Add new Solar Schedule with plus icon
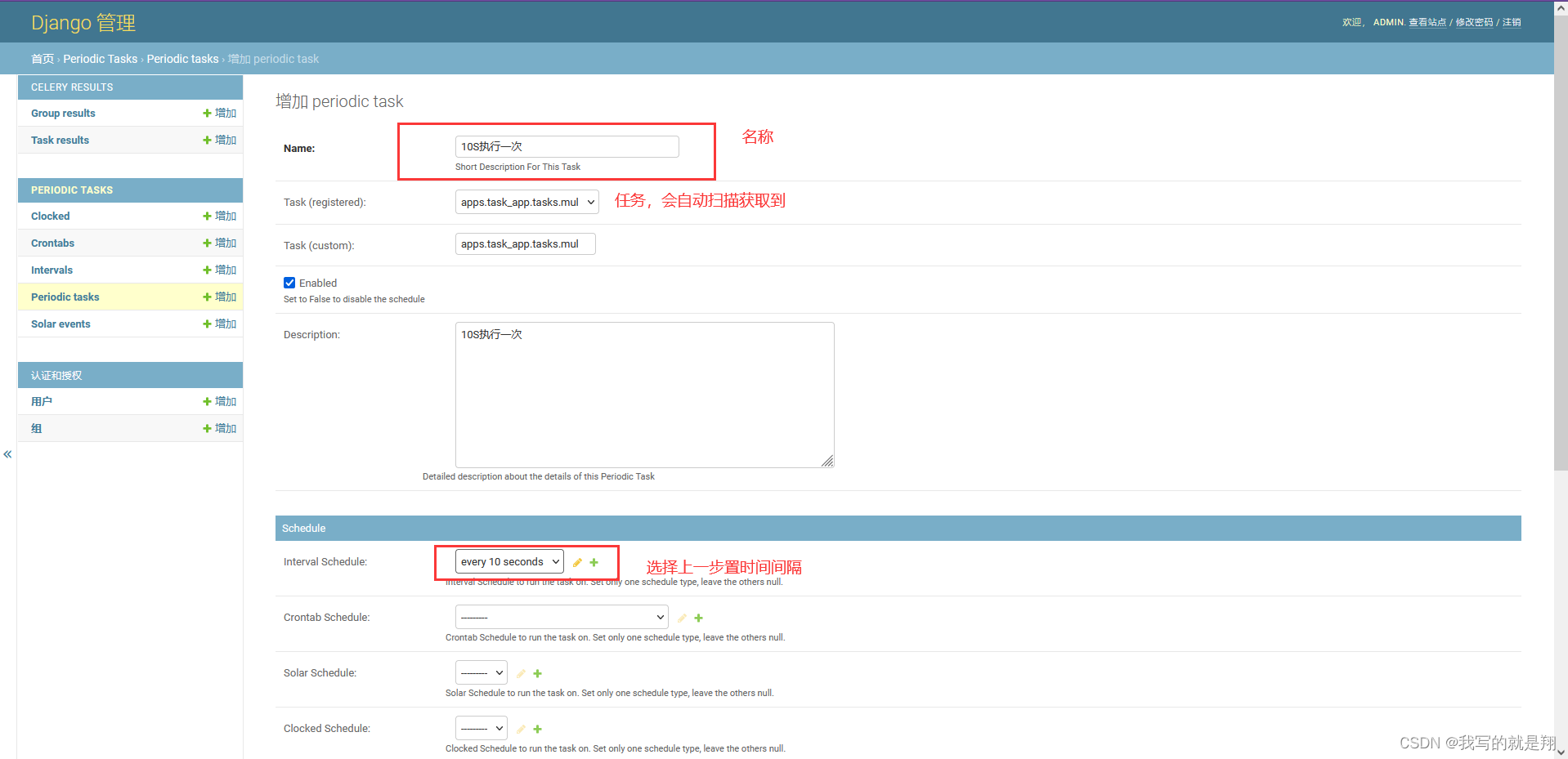The height and width of the screenshot is (759, 1568). coord(538,673)
